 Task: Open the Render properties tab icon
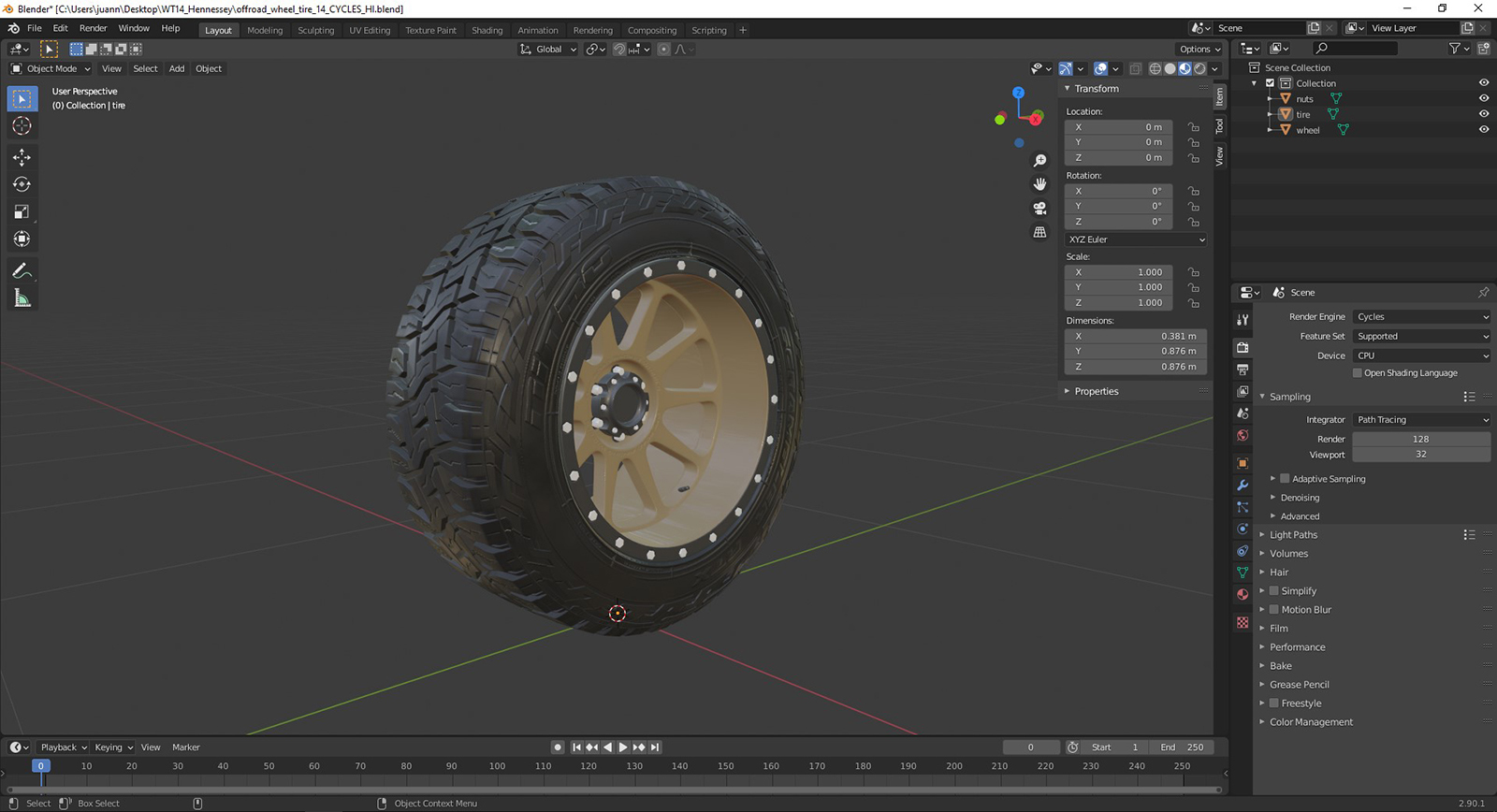tap(1243, 347)
